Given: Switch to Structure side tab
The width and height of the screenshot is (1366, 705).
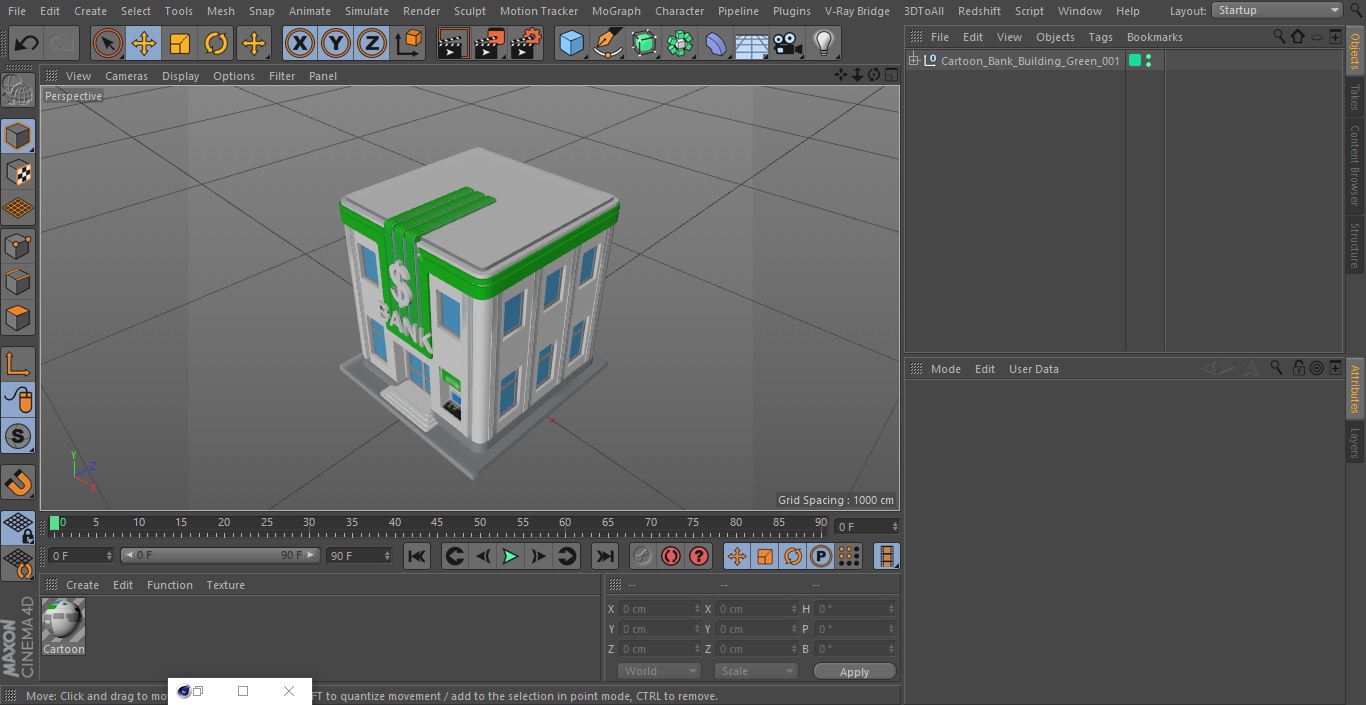Looking at the screenshot, I should pyautogui.click(x=1355, y=245).
